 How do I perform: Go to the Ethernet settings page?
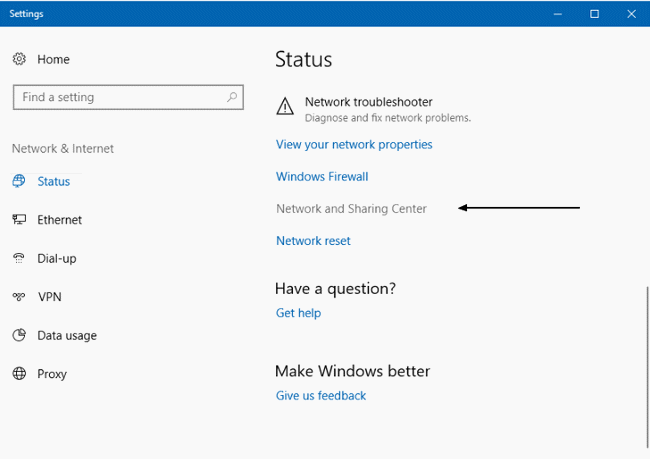click(x=59, y=220)
